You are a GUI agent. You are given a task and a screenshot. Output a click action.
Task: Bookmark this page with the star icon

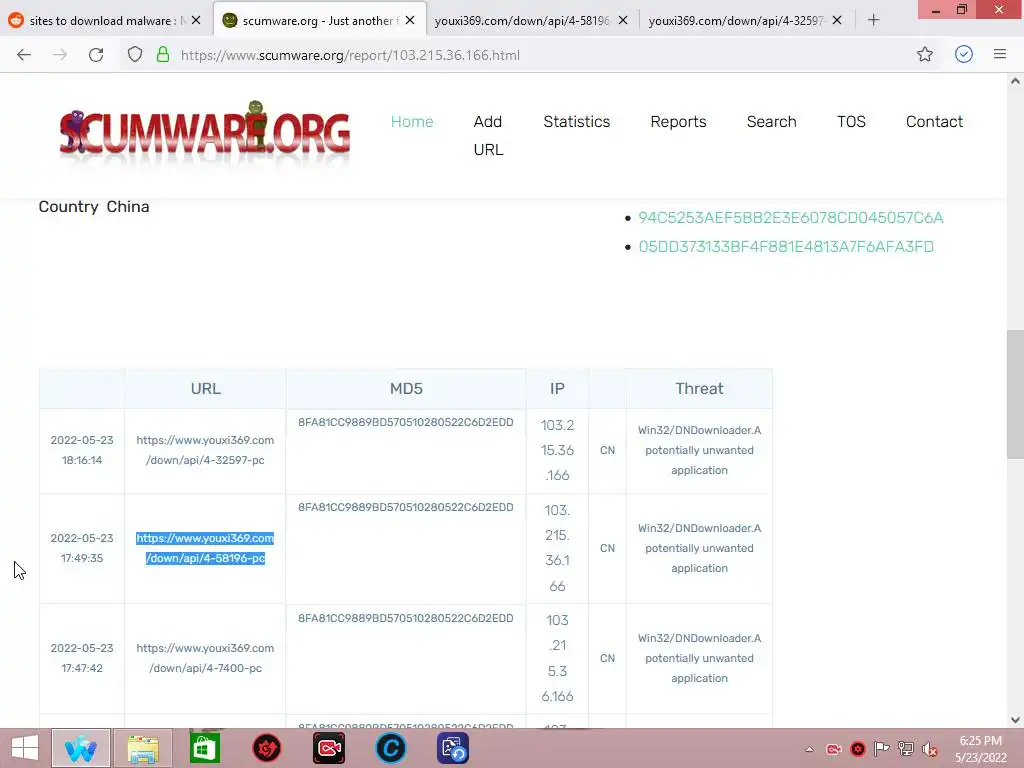[925, 55]
